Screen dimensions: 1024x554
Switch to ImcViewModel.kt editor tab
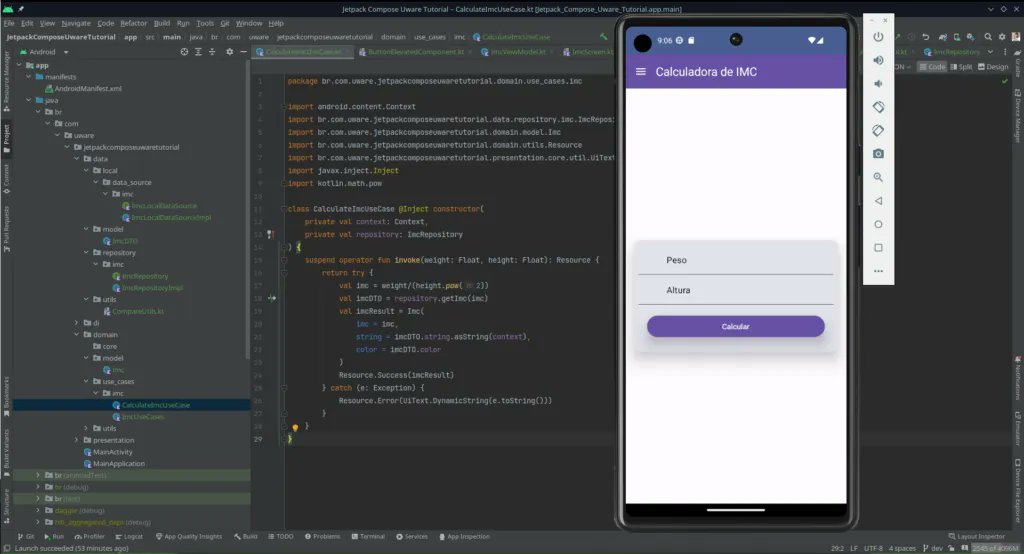point(517,52)
